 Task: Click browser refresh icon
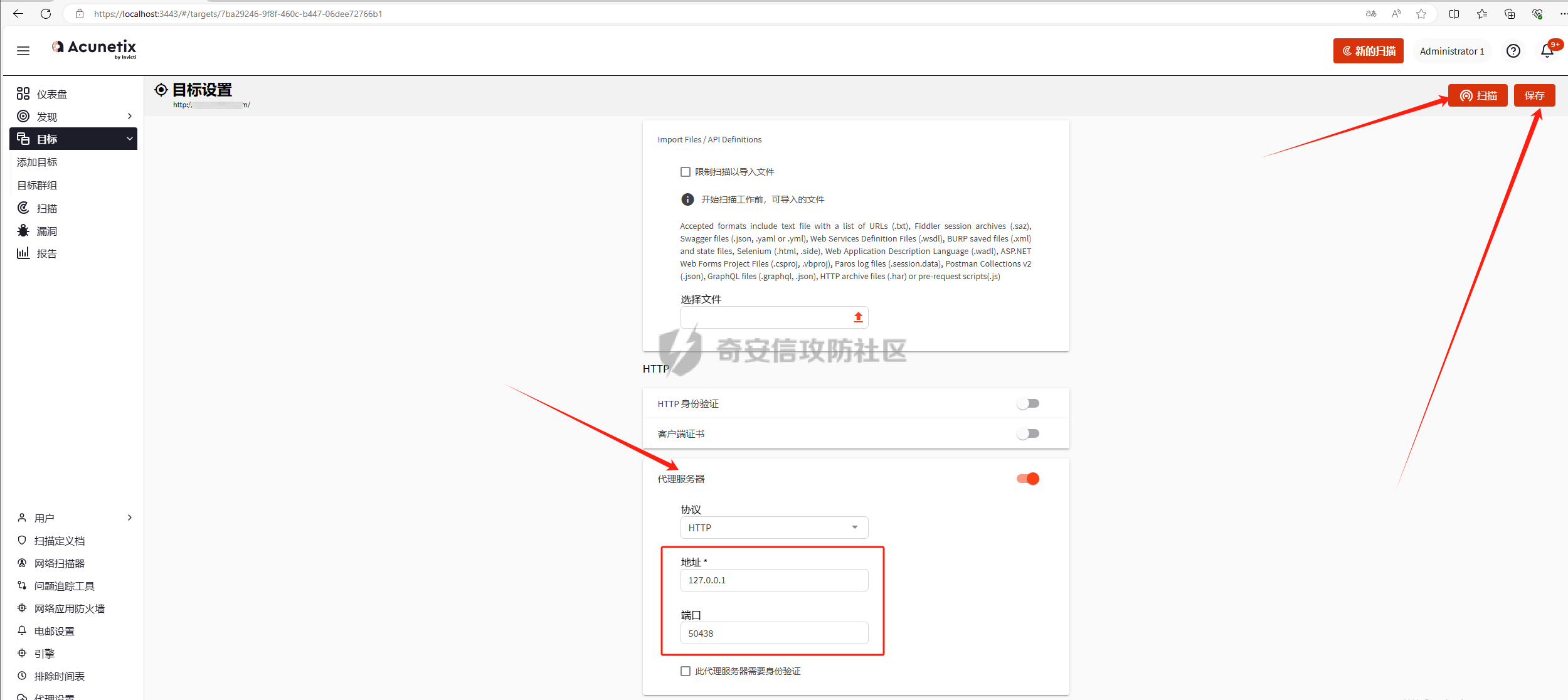tap(46, 14)
